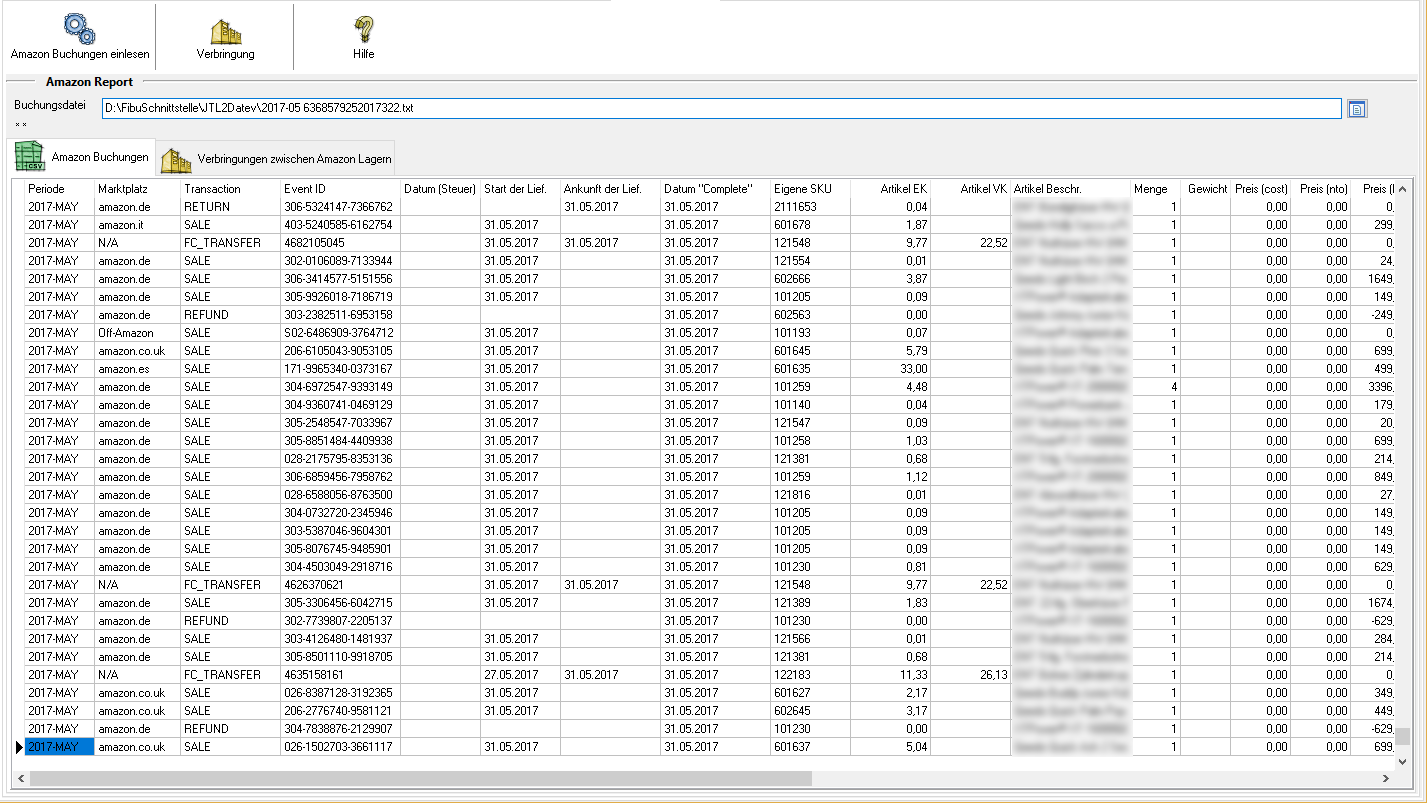
Task: Select the Amazon Buchungen tab
Action: point(99,158)
